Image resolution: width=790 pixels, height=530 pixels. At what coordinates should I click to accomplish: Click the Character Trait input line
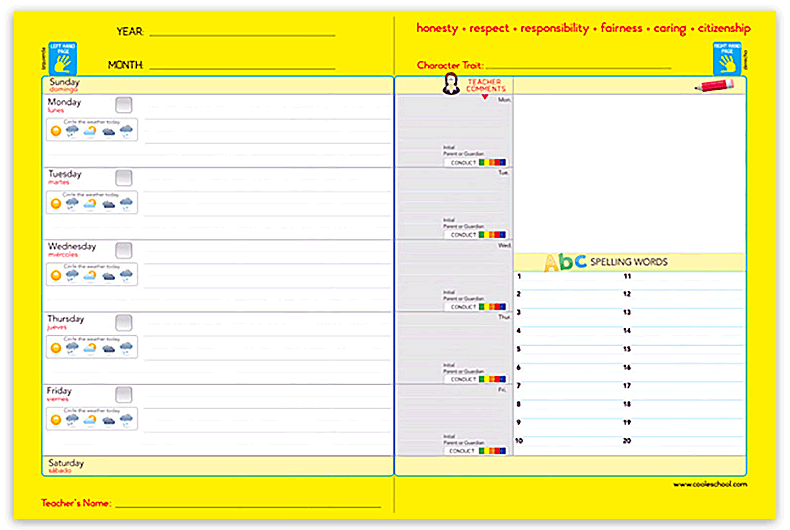point(578,68)
